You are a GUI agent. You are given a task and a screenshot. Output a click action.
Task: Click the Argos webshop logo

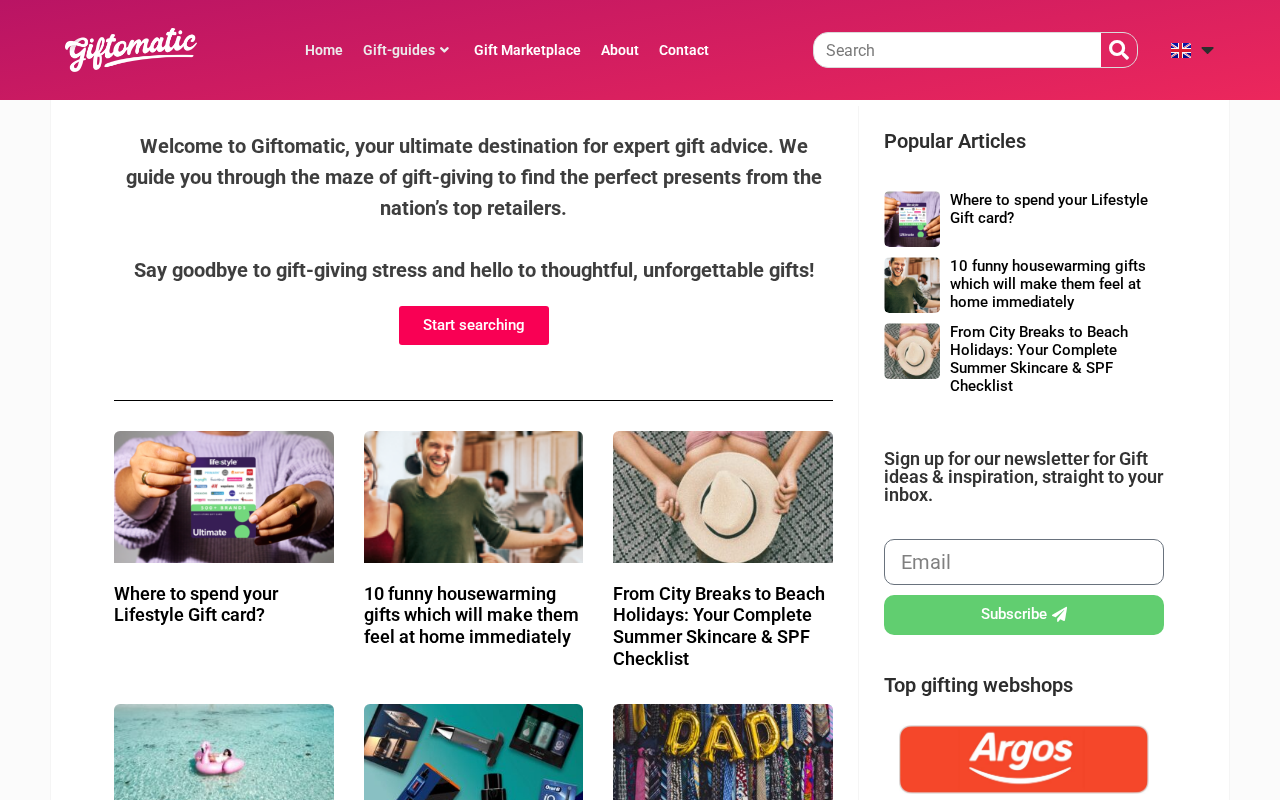pos(1024,759)
